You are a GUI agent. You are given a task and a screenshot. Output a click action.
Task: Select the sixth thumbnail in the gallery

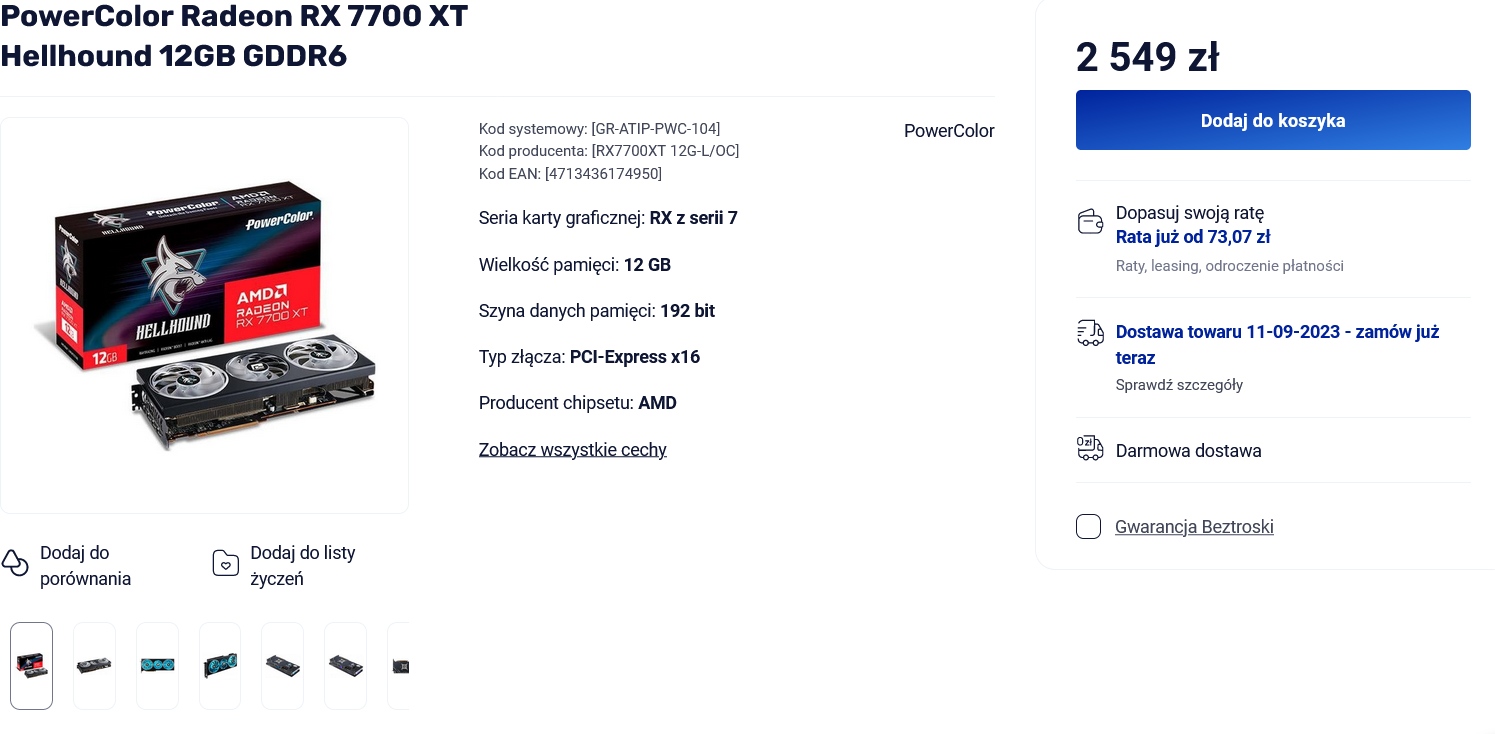(x=345, y=665)
